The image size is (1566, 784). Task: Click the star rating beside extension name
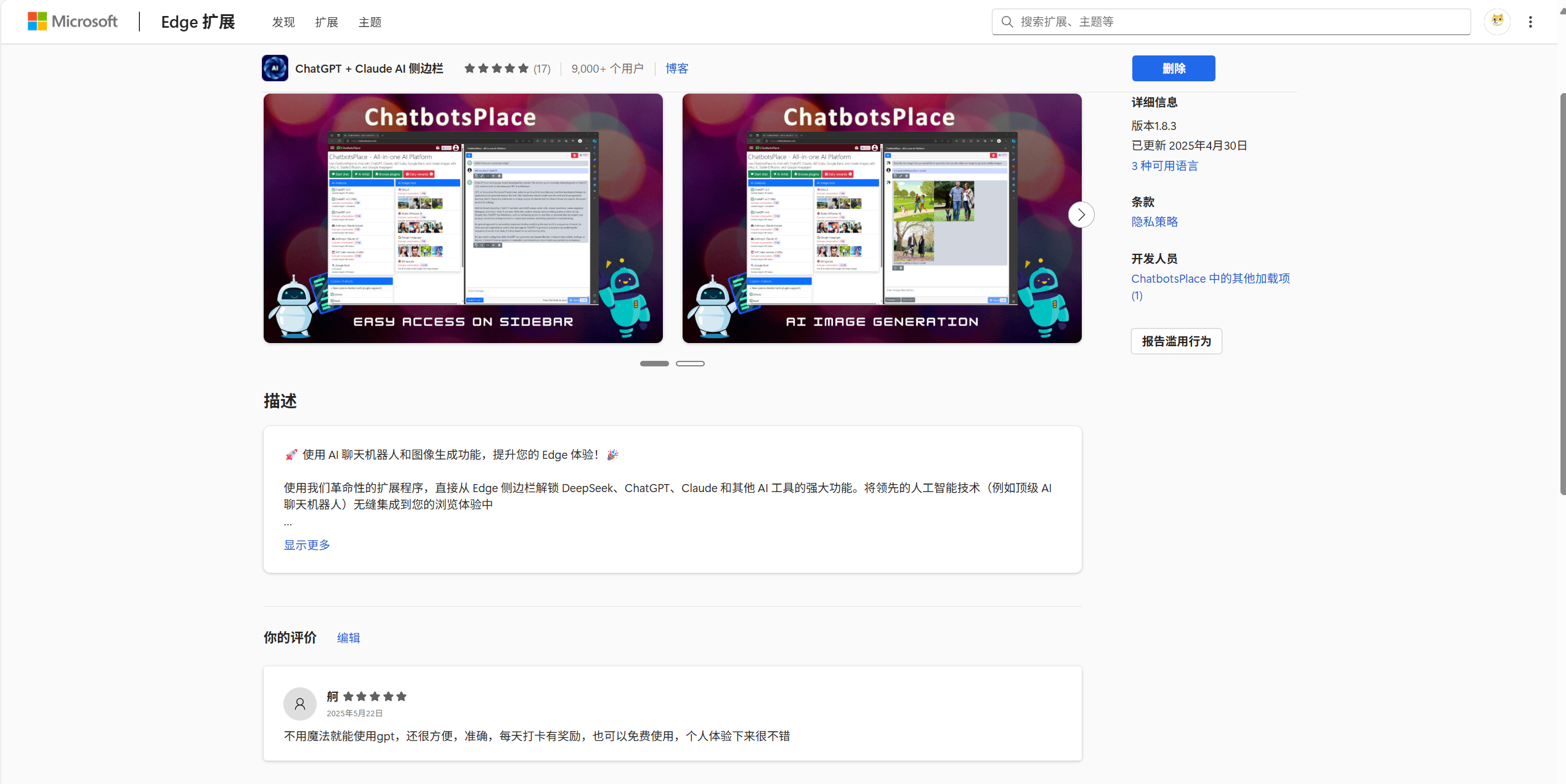click(497, 68)
